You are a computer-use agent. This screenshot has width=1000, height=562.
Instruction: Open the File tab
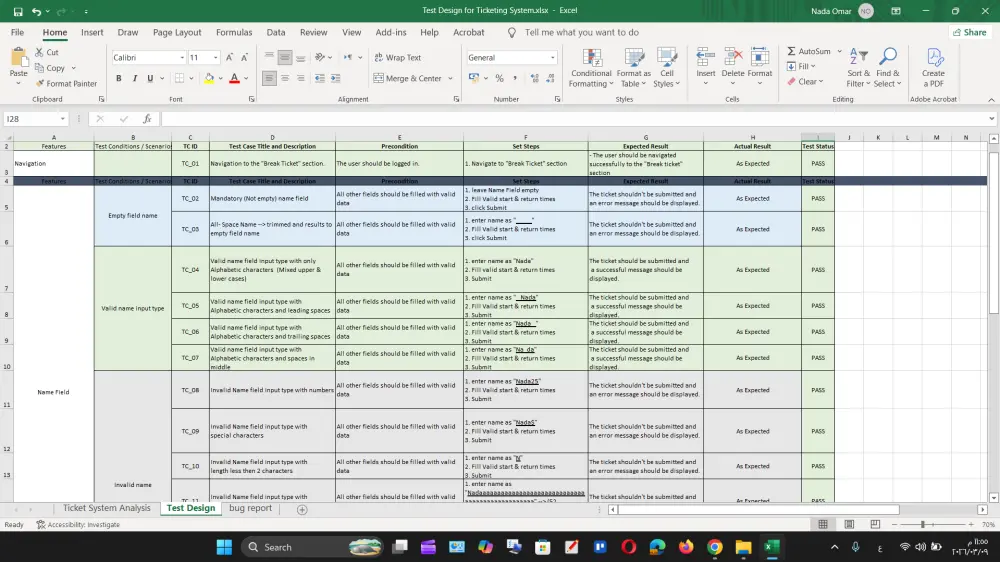point(17,33)
